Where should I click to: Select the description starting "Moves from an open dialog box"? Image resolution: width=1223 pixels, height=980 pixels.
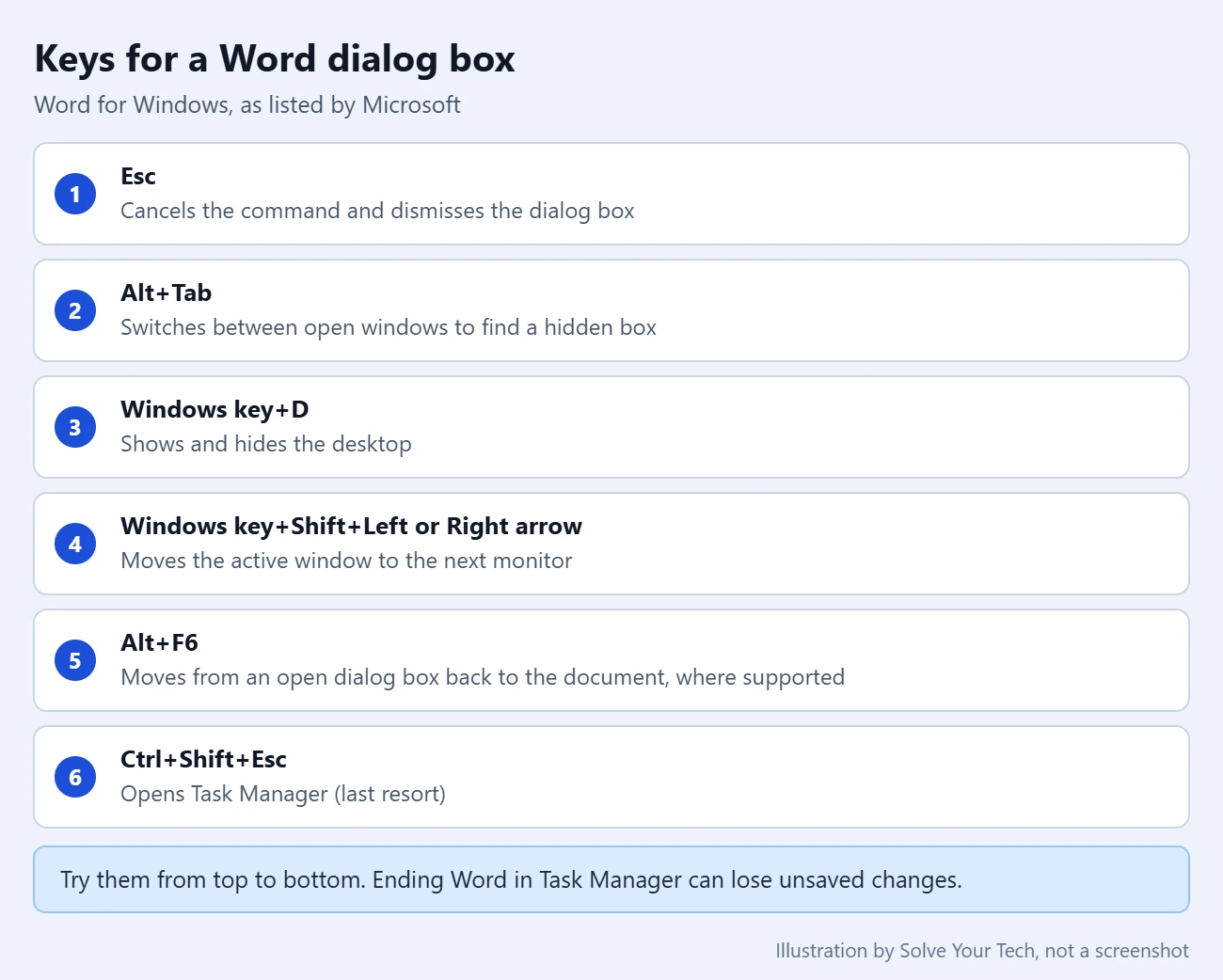coord(483,677)
